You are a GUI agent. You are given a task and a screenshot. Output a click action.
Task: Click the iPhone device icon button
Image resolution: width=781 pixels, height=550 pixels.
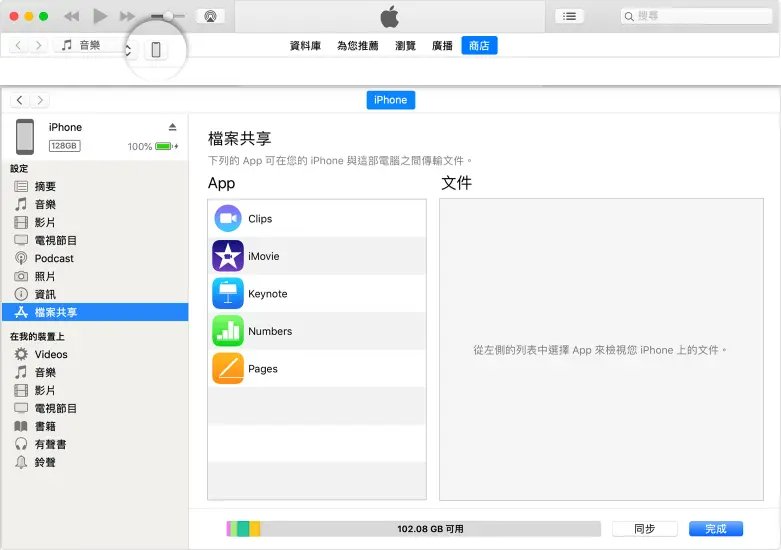pos(155,49)
